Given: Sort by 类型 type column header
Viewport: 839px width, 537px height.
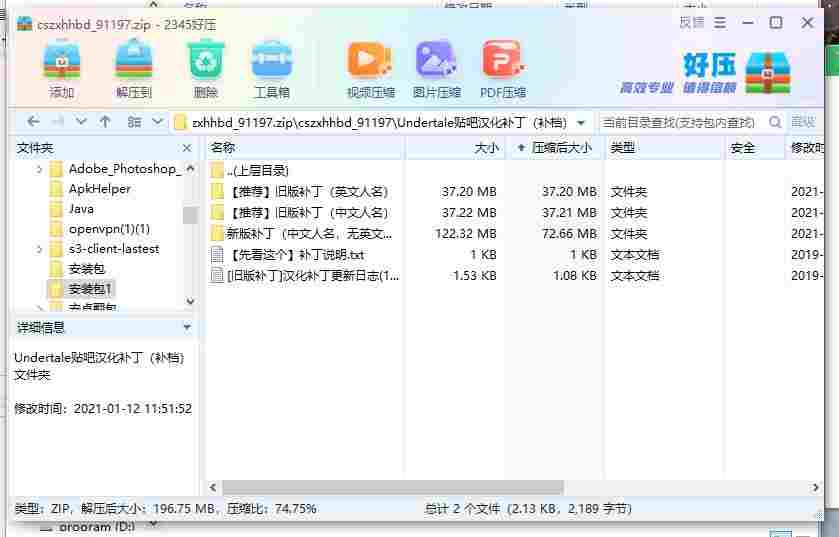Looking at the screenshot, I should coord(665,148).
